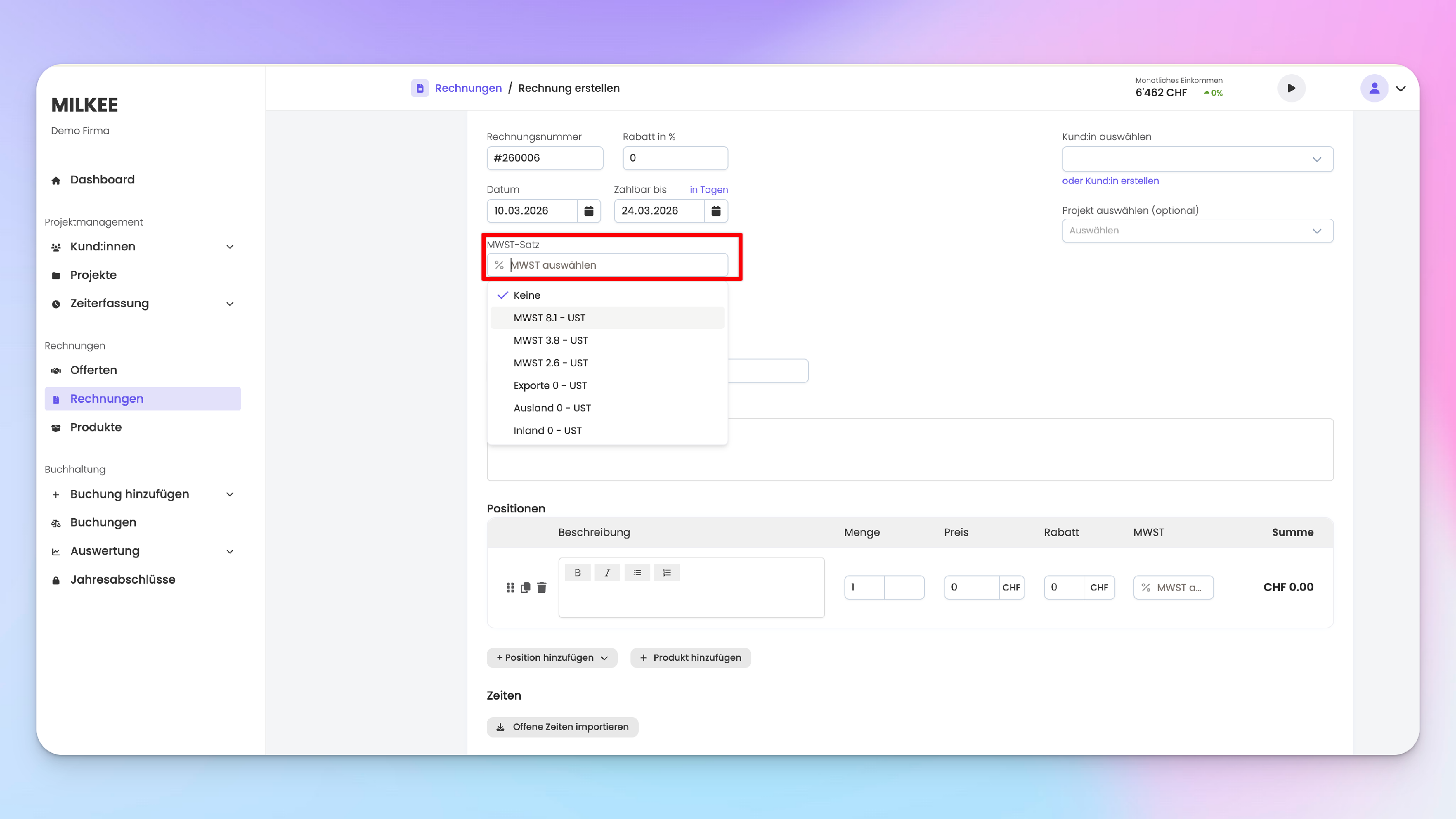This screenshot has height=819, width=1456.
Task: Duplicate the position with copy icon
Action: tap(526, 587)
